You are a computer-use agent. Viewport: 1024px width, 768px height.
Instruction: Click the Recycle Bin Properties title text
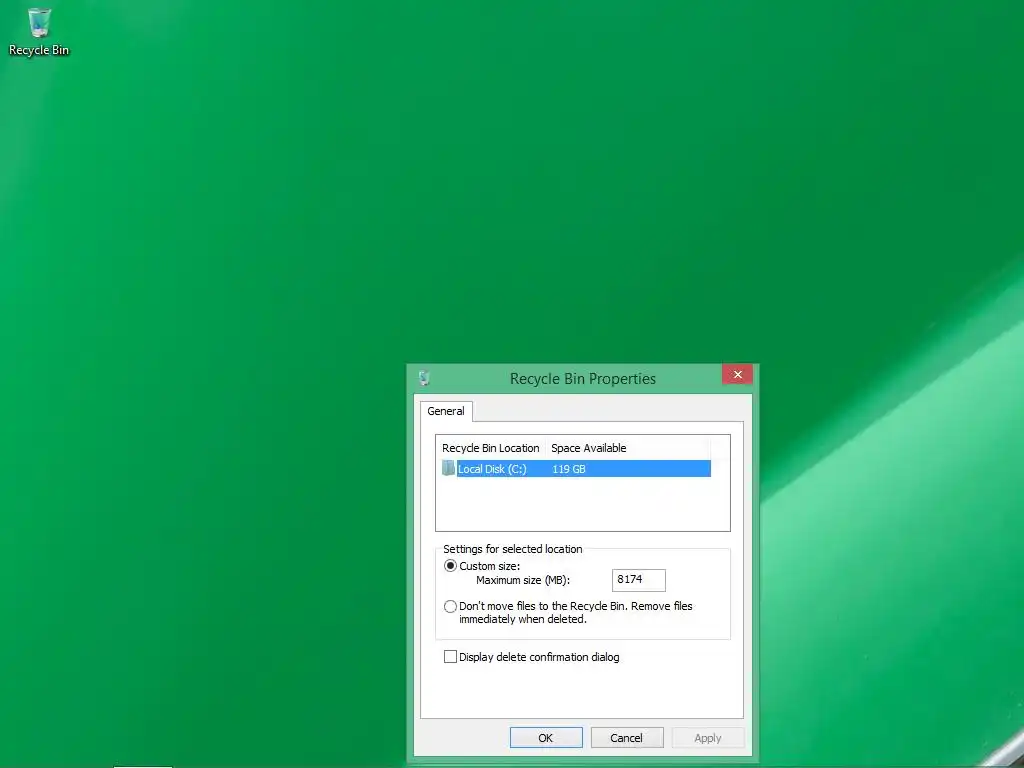583,379
